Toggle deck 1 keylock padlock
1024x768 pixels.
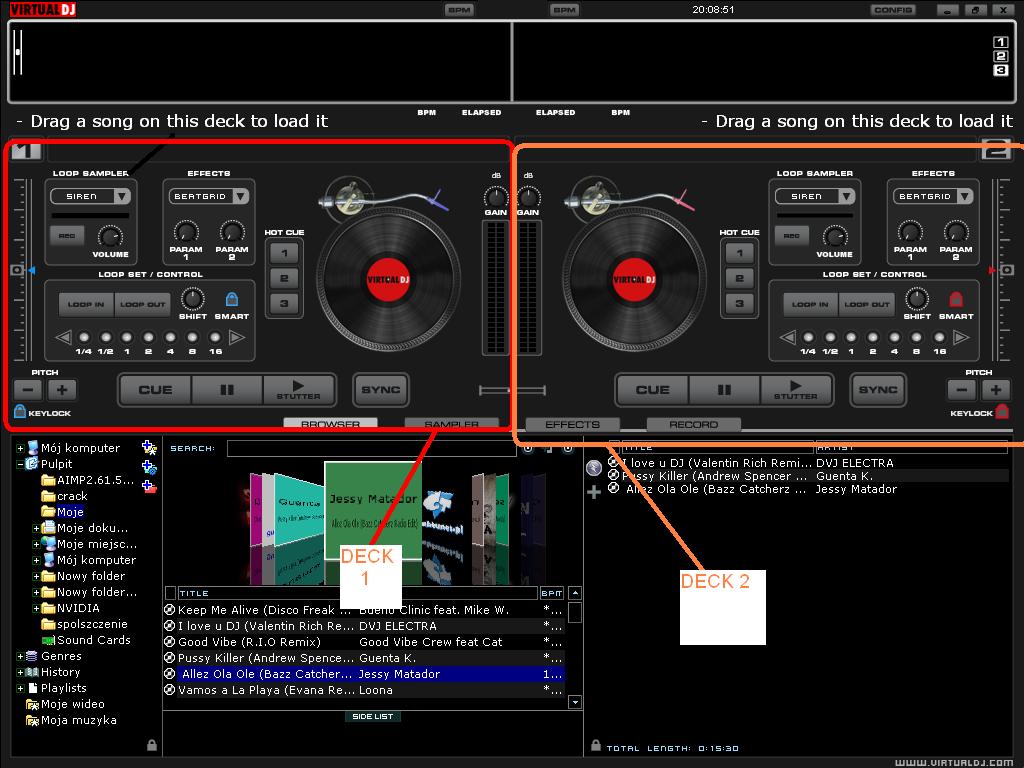pos(20,411)
